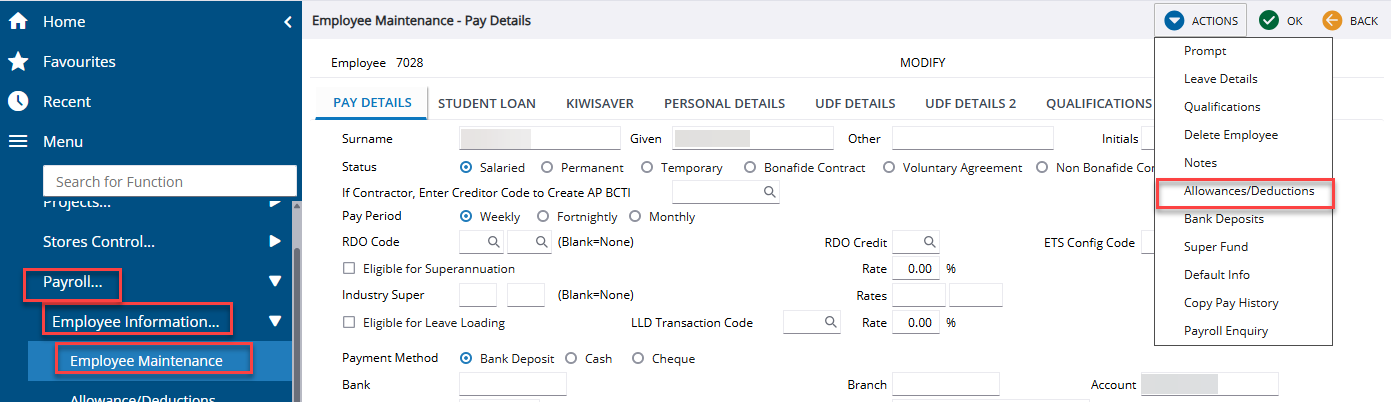
Task: Click the LLD Transaction Code search icon
Action: 830,322
